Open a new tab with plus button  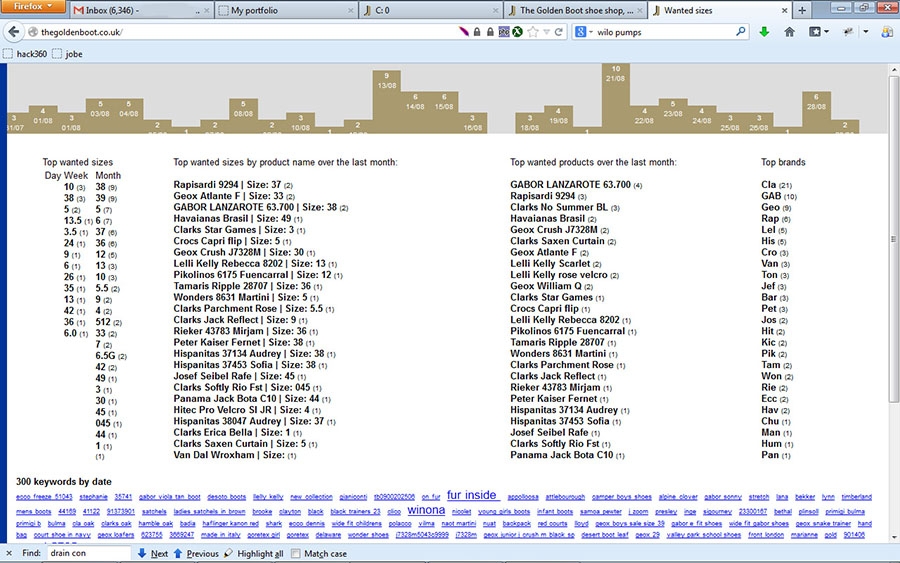[x=802, y=10]
